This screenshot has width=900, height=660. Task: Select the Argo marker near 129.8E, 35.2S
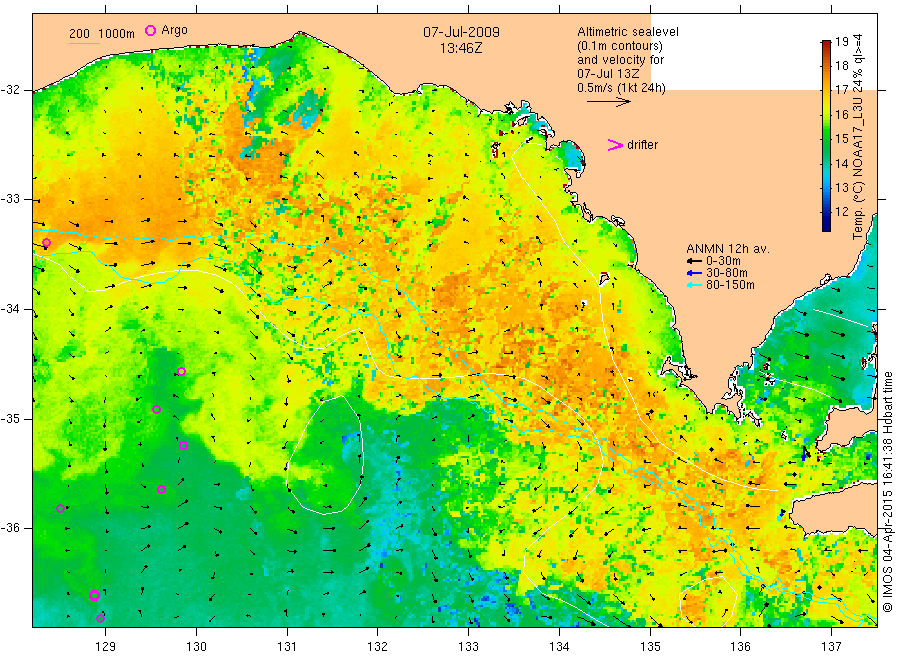[184, 445]
